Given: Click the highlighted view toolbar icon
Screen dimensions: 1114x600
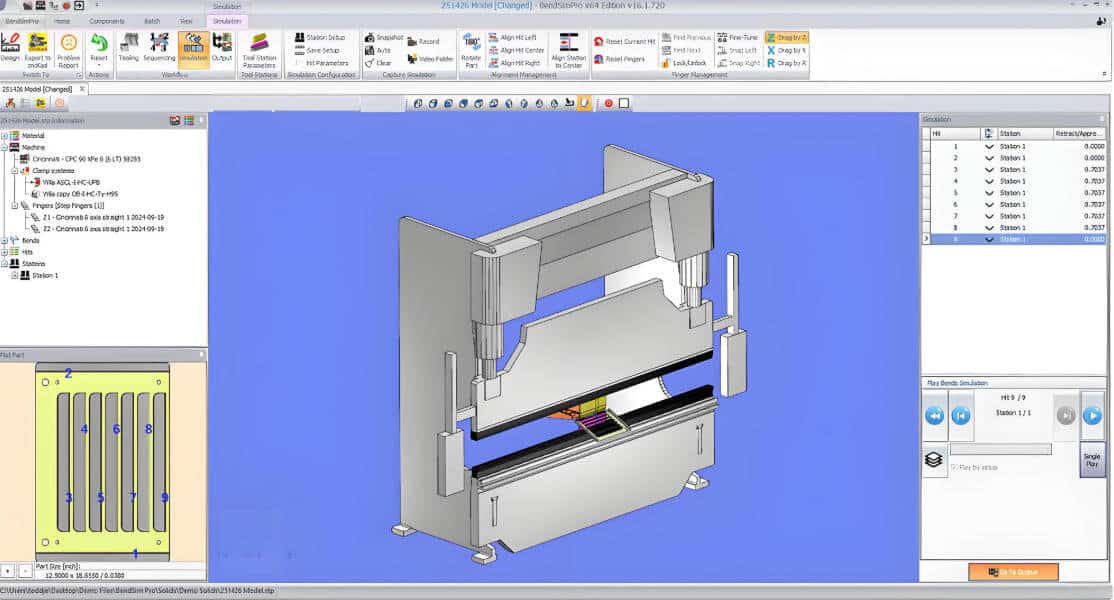Looking at the screenshot, I should pos(584,104).
